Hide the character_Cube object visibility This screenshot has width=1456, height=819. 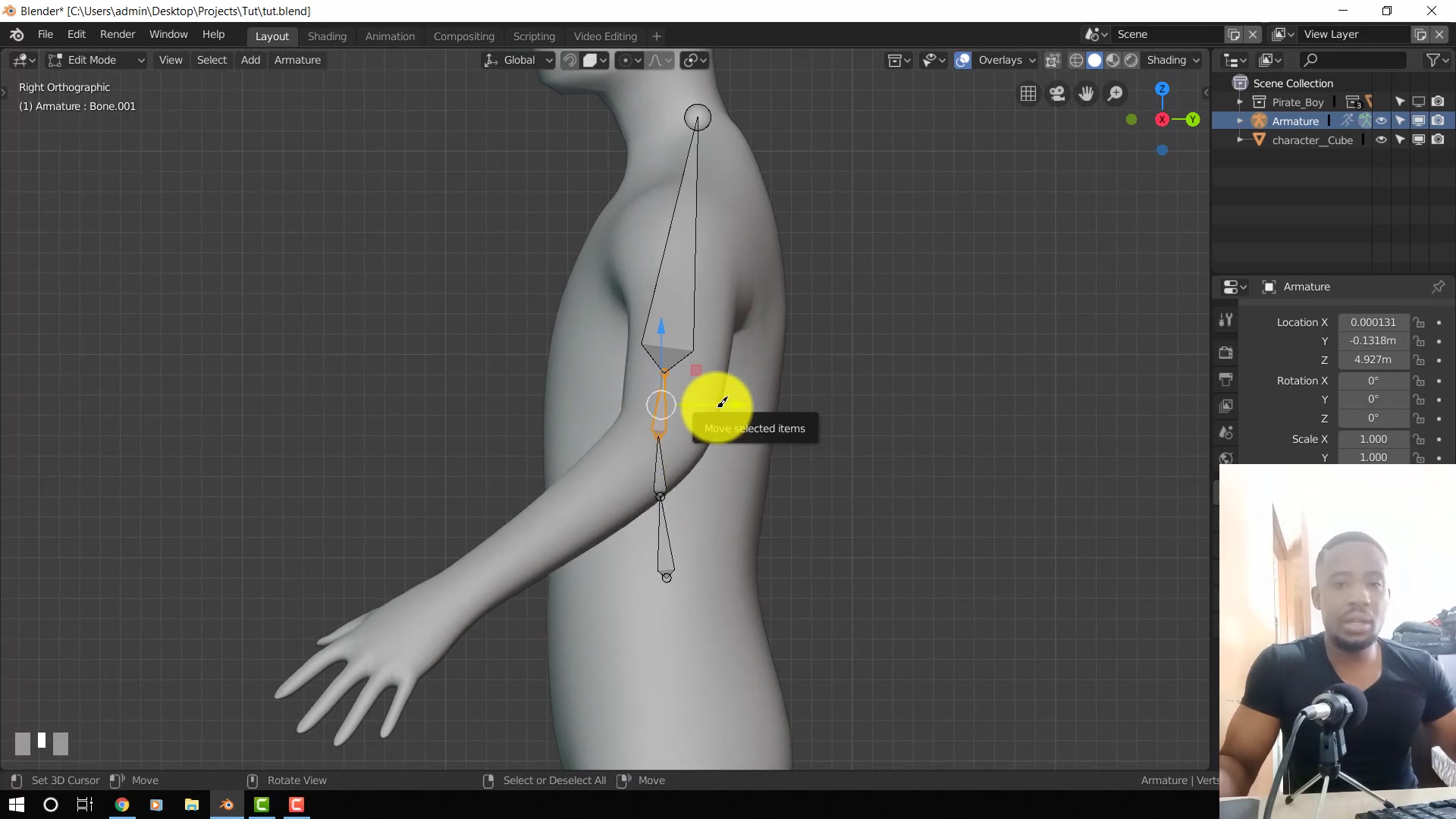pos(1382,140)
